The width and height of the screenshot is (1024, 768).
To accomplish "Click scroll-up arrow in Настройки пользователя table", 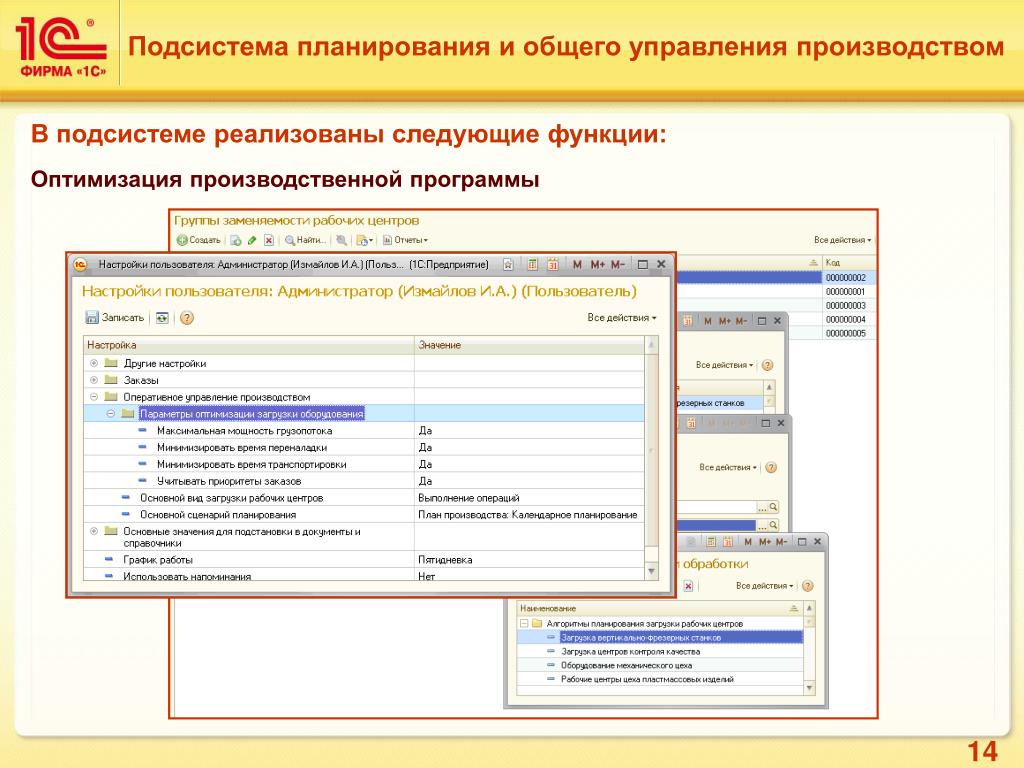I will (651, 344).
